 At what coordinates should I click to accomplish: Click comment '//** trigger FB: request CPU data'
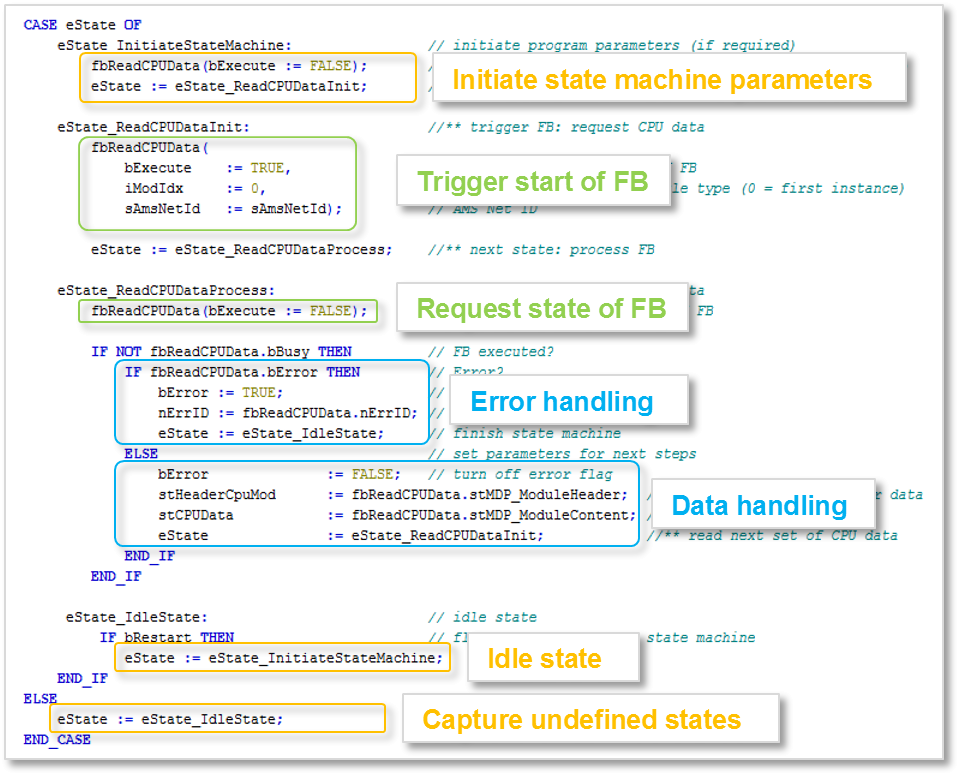pos(566,127)
